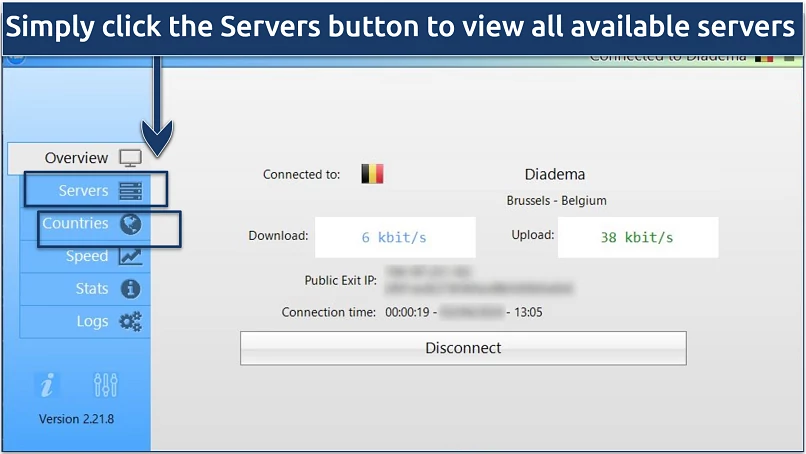The image size is (806, 454).
Task: Click the Overview monitor icon
Action: pyautogui.click(x=131, y=158)
